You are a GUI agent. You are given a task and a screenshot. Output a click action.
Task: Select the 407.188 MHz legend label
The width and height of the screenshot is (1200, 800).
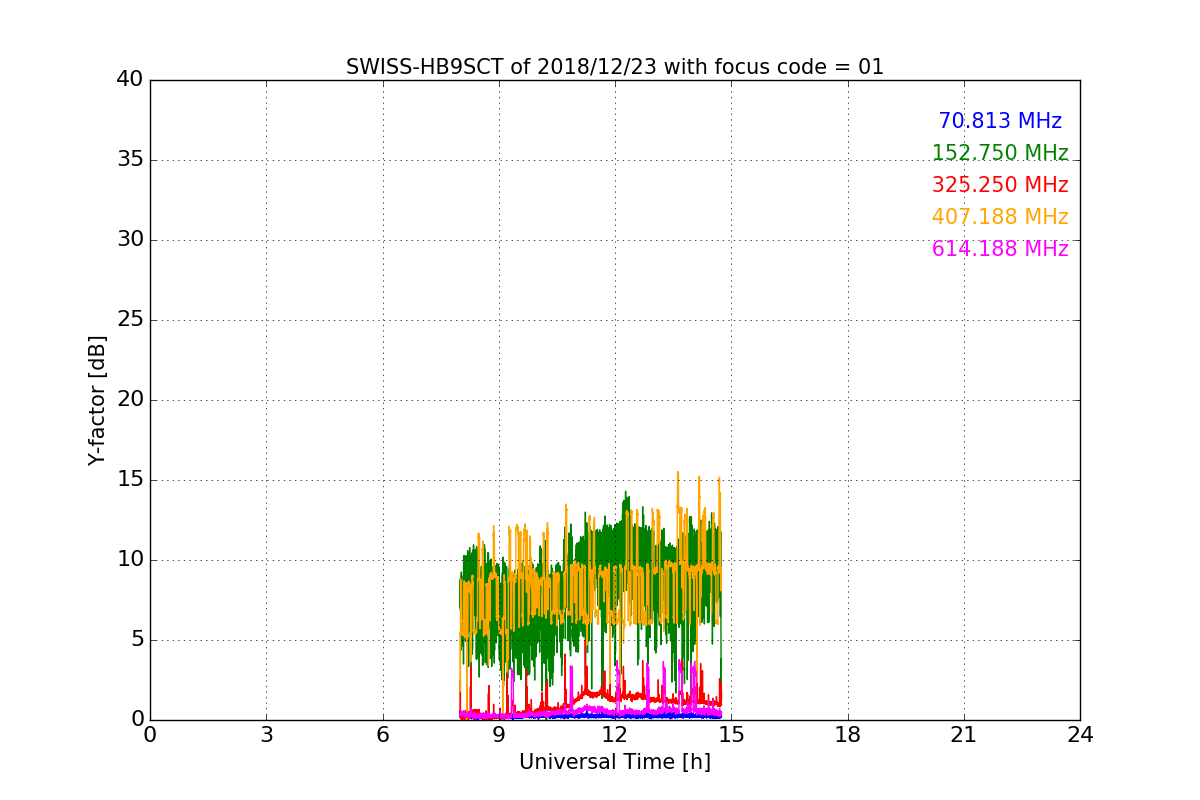(x=1000, y=217)
